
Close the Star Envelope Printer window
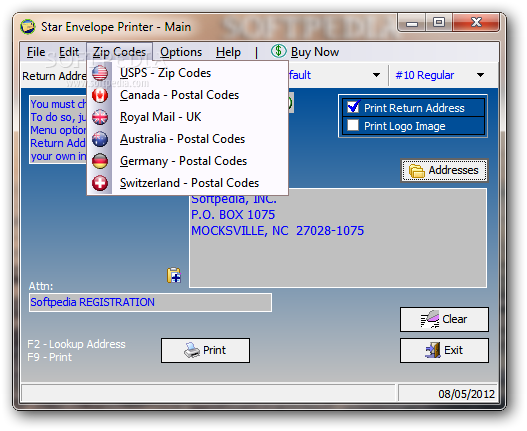476,23
